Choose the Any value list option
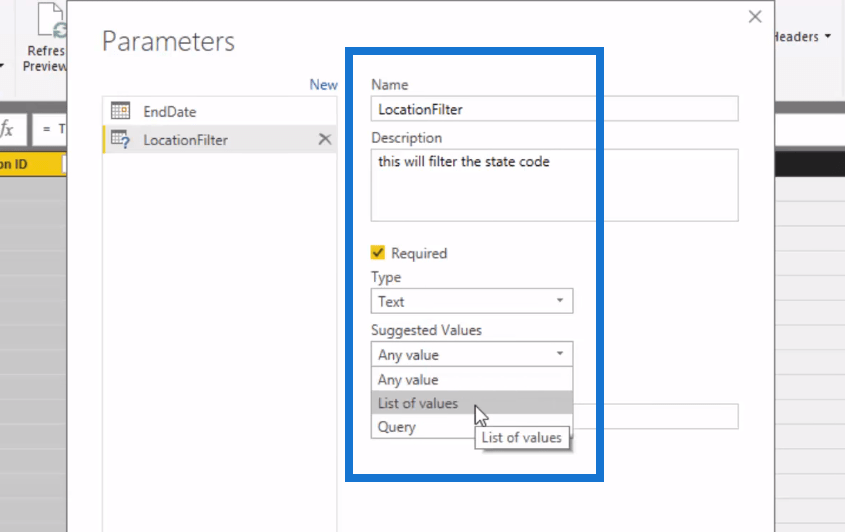This screenshot has height=532, width=845. pos(472,379)
